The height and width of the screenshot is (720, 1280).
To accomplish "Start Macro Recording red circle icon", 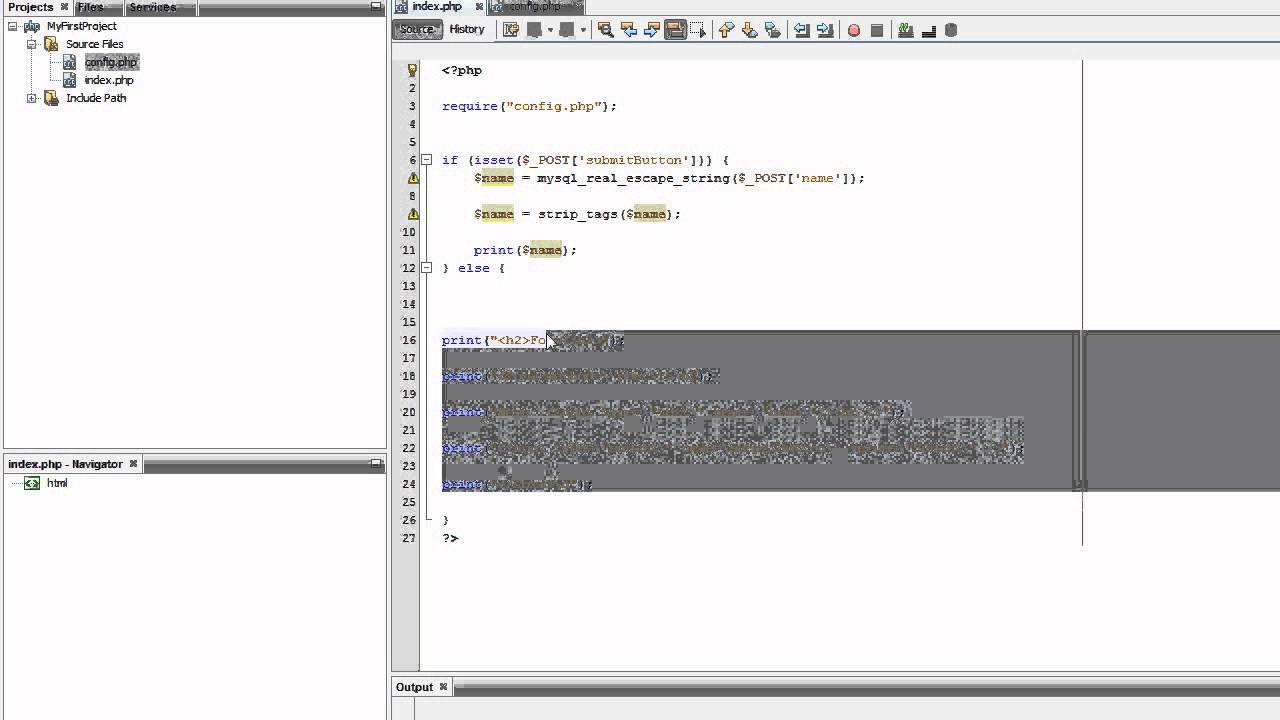I will (854, 31).
